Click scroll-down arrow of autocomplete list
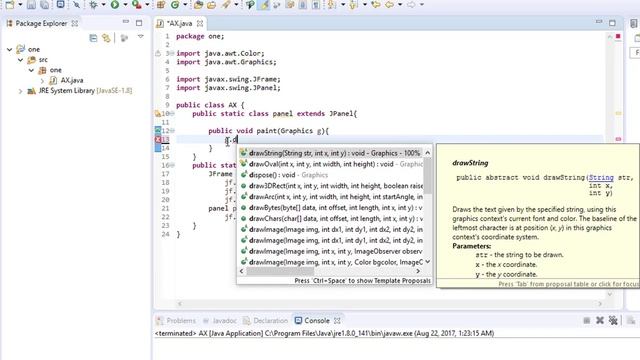Viewport: 640px width, 360px height. coord(428,262)
